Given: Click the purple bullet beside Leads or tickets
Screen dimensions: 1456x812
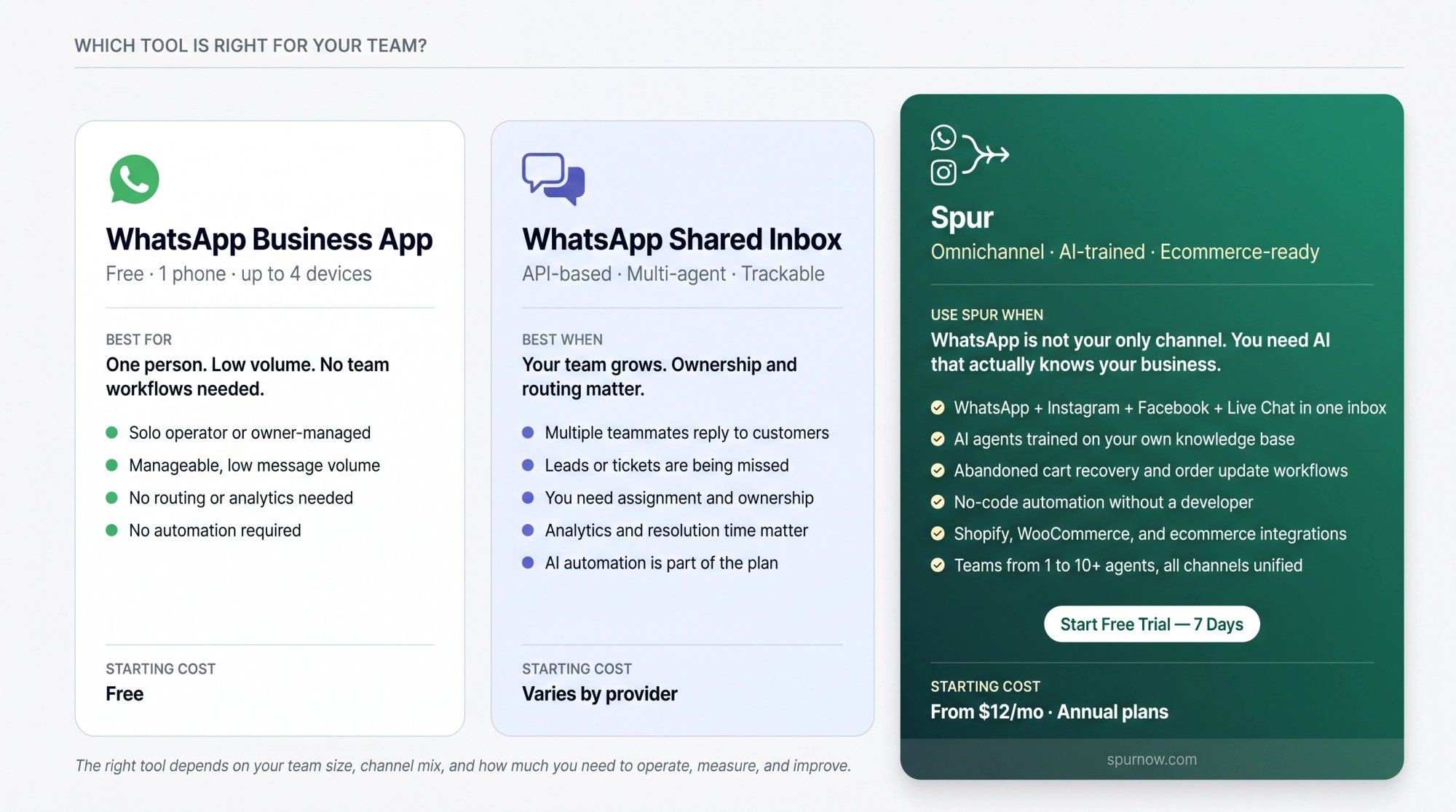Looking at the screenshot, I should tap(528, 465).
